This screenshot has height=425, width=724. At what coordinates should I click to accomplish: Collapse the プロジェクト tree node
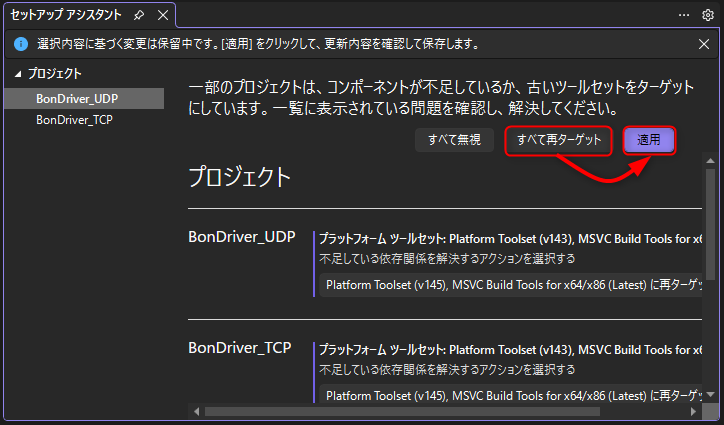point(17,74)
